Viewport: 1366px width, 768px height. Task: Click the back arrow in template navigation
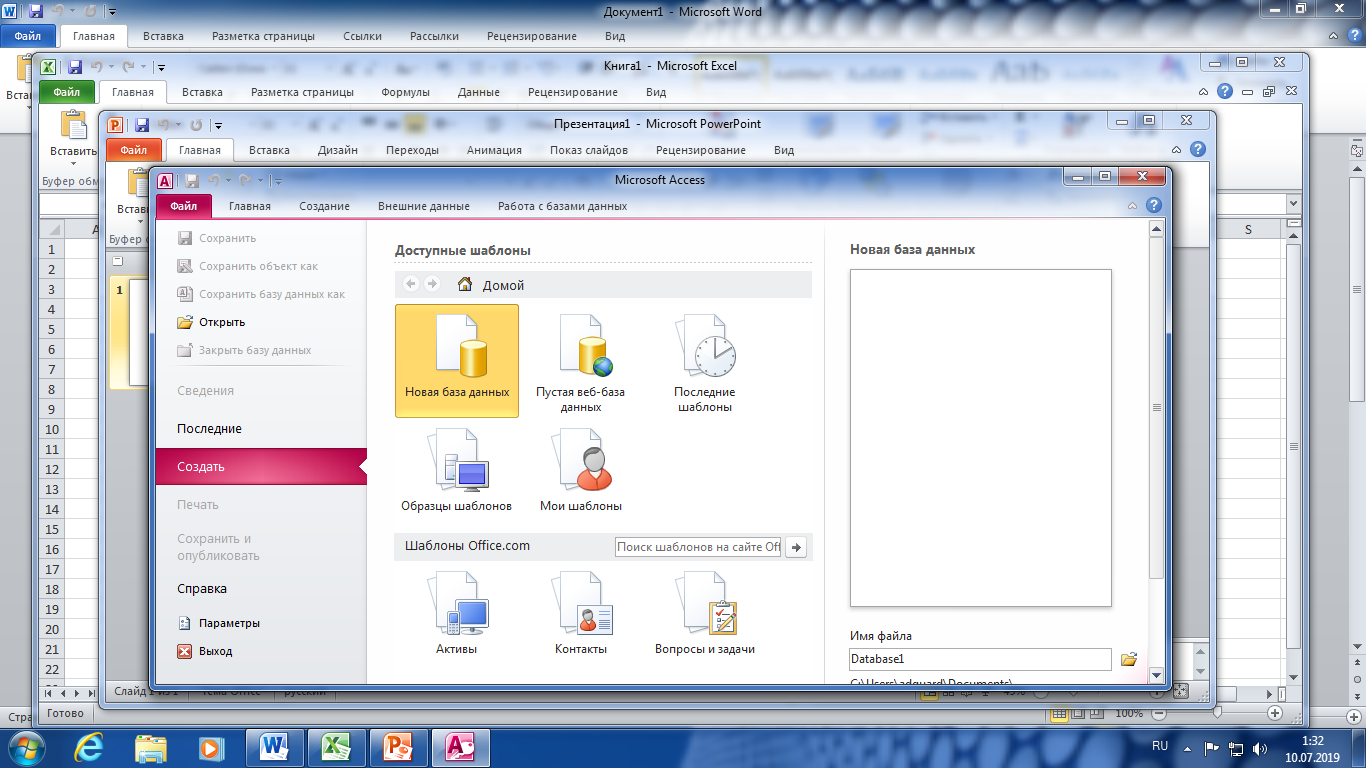coord(410,284)
